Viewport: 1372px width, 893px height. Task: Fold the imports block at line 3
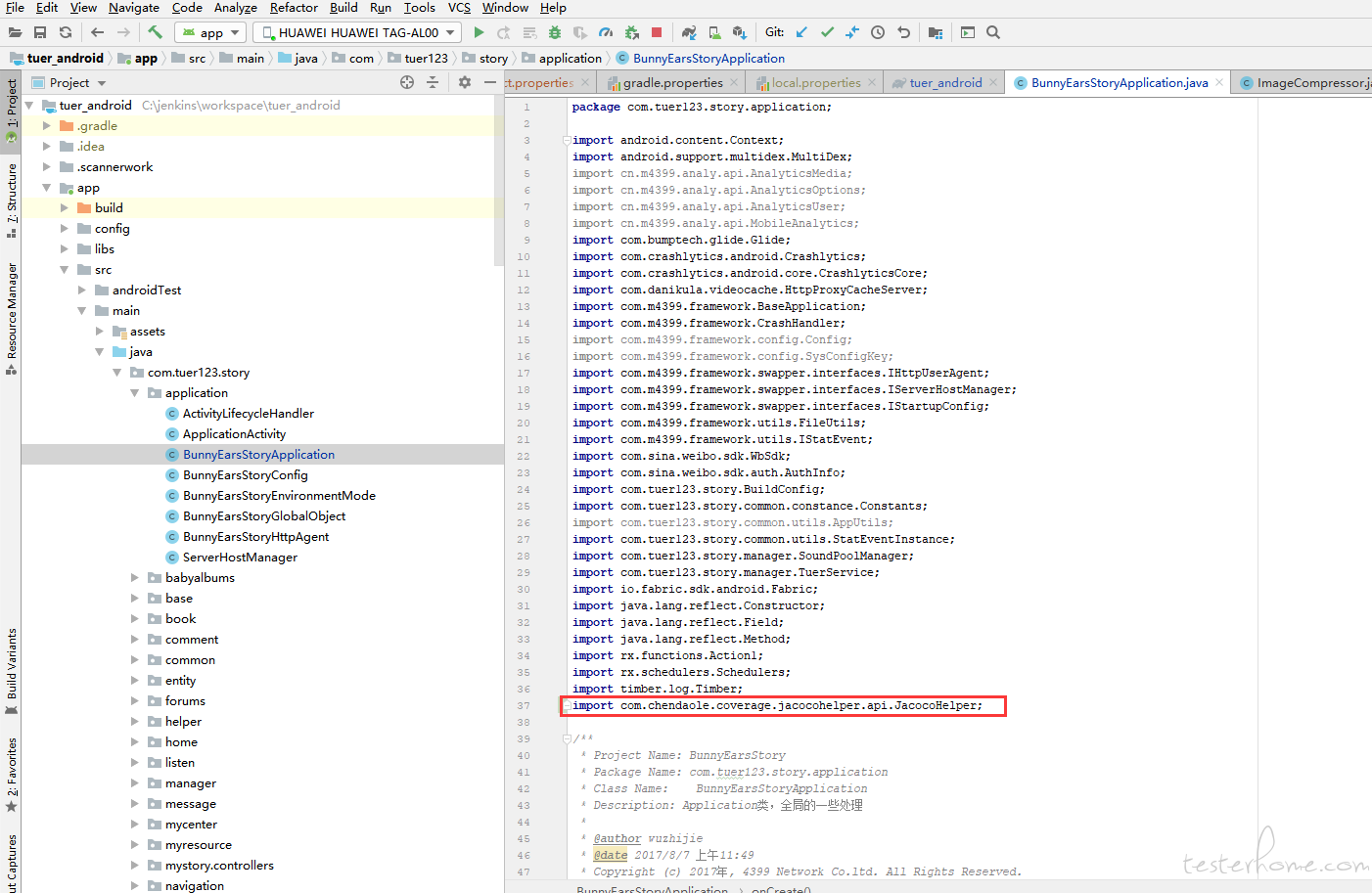coord(567,140)
